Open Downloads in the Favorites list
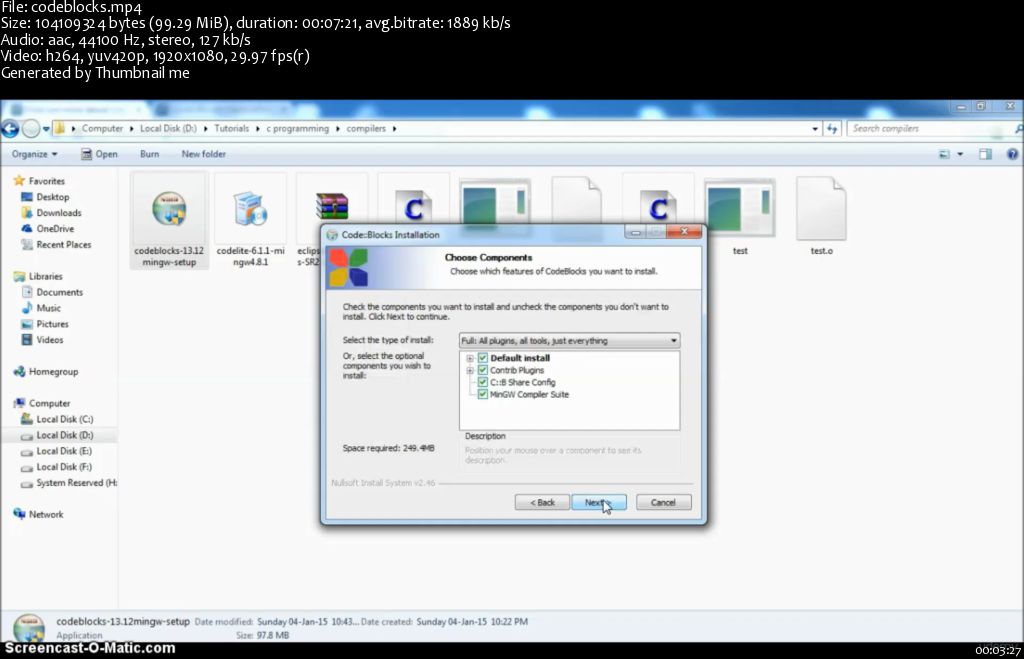 (52, 213)
